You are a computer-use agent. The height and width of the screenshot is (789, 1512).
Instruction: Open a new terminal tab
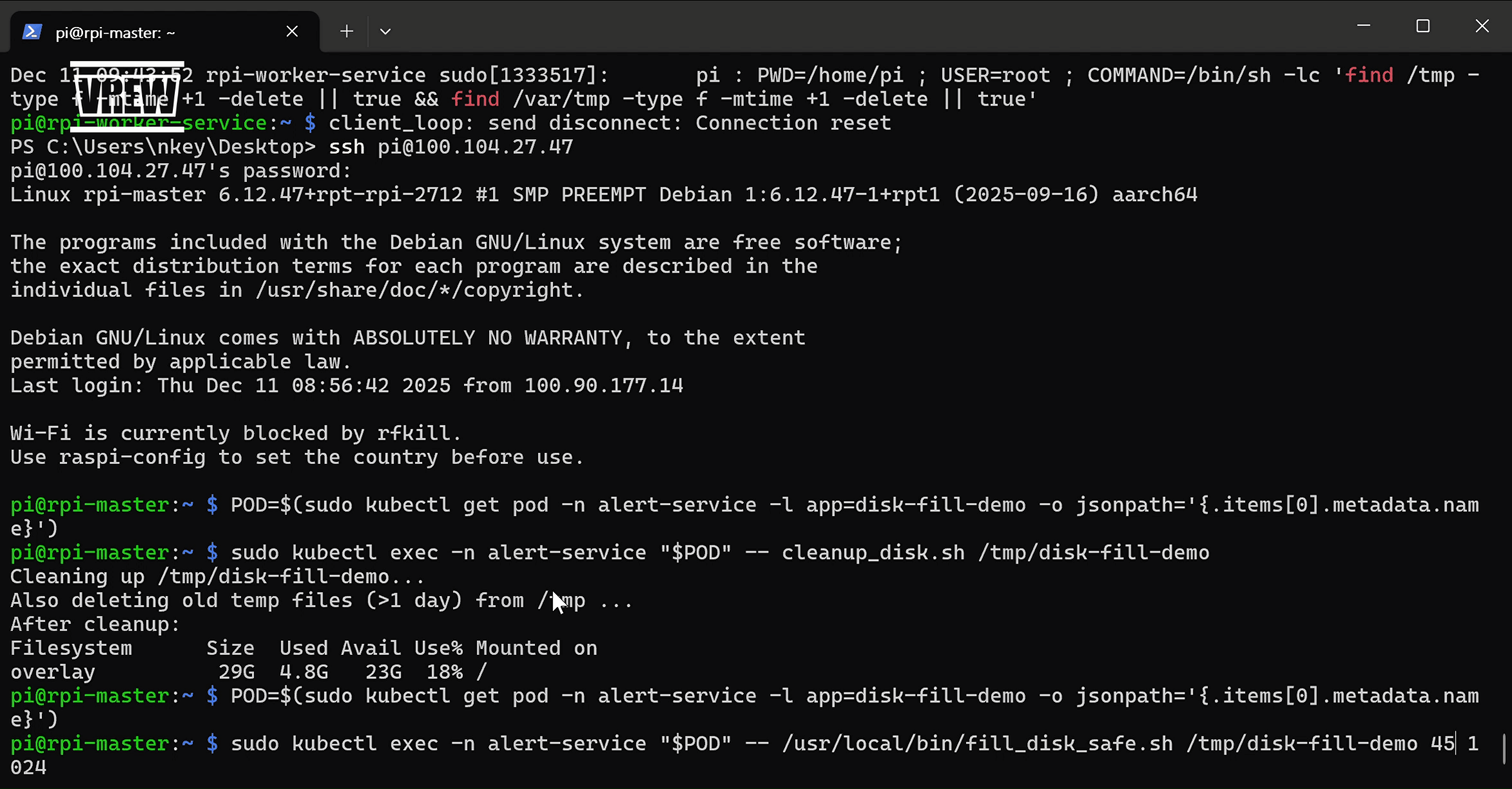tap(346, 31)
